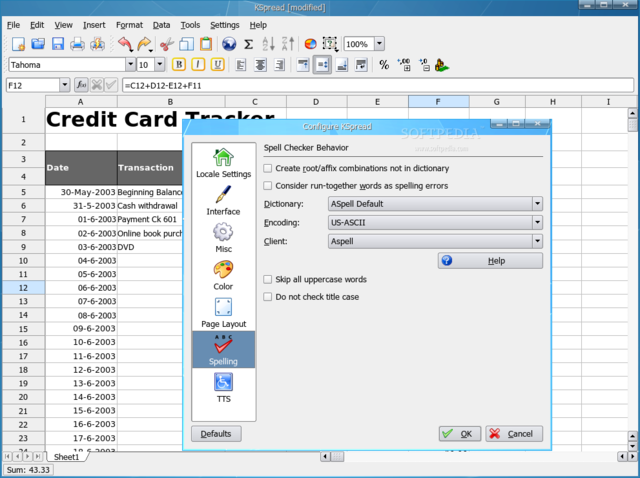Viewport: 640px width, 478px height.
Task: Decrease decimal precision icon
Action: [x=424, y=64]
